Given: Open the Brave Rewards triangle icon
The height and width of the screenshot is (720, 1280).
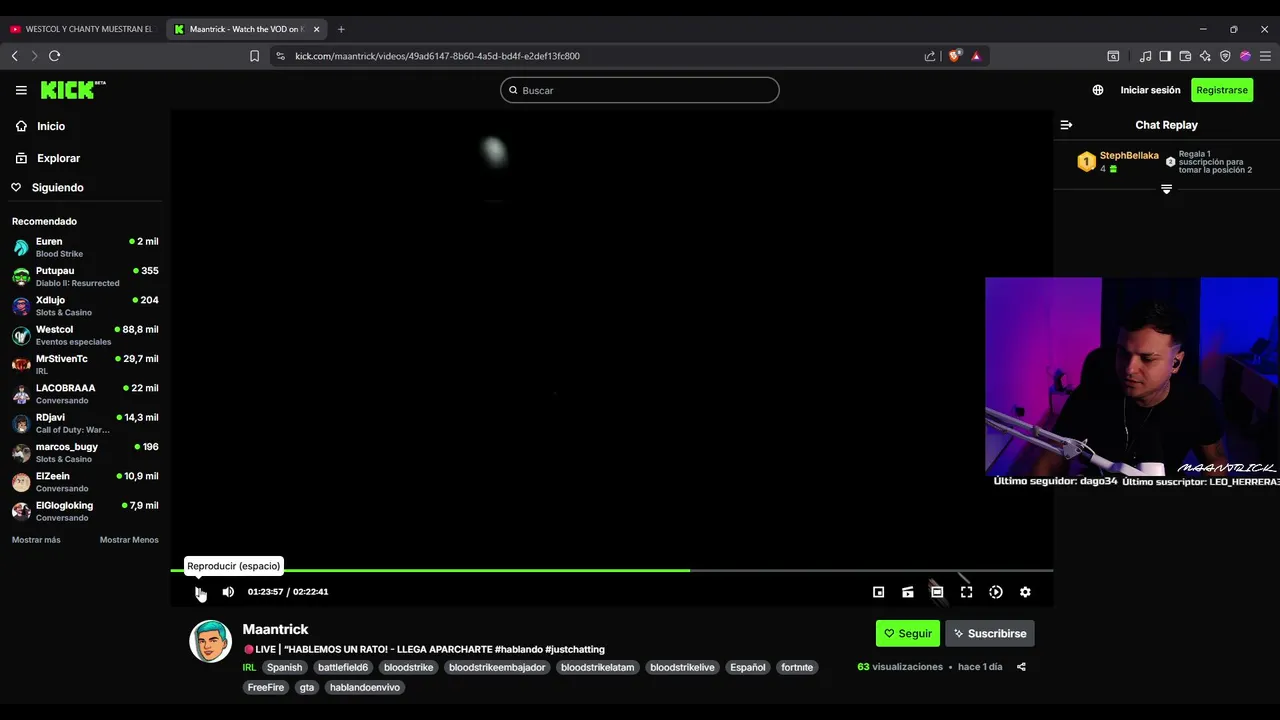Looking at the screenshot, I should point(976,56).
